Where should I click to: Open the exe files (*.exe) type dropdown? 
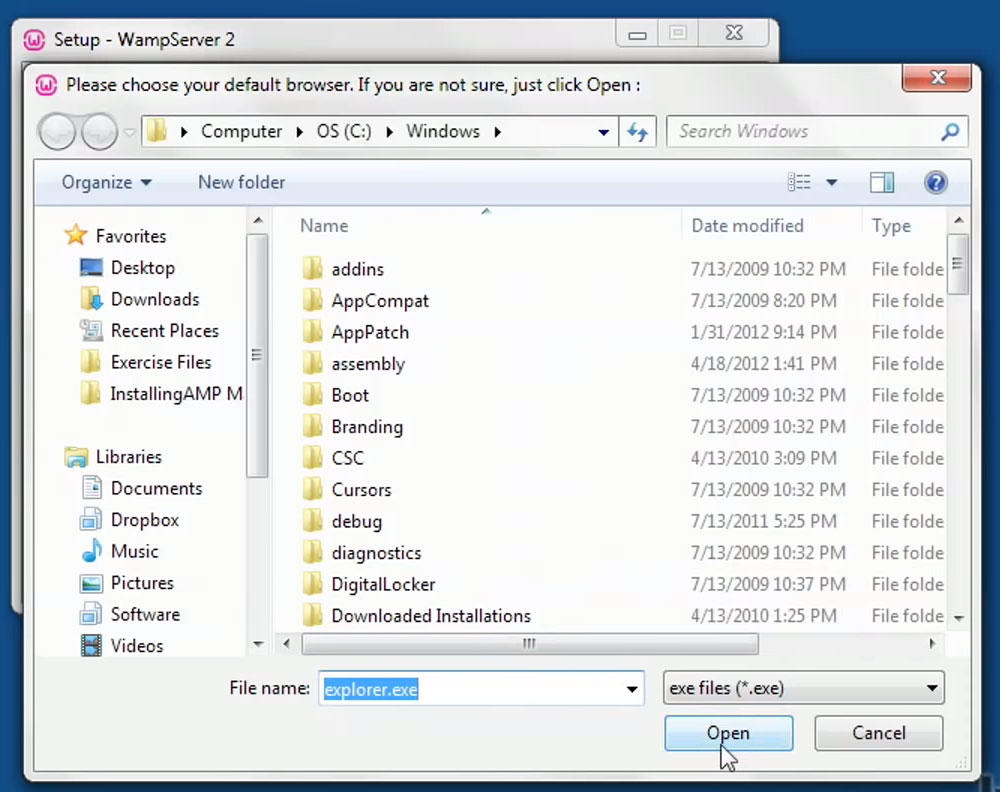click(x=804, y=688)
